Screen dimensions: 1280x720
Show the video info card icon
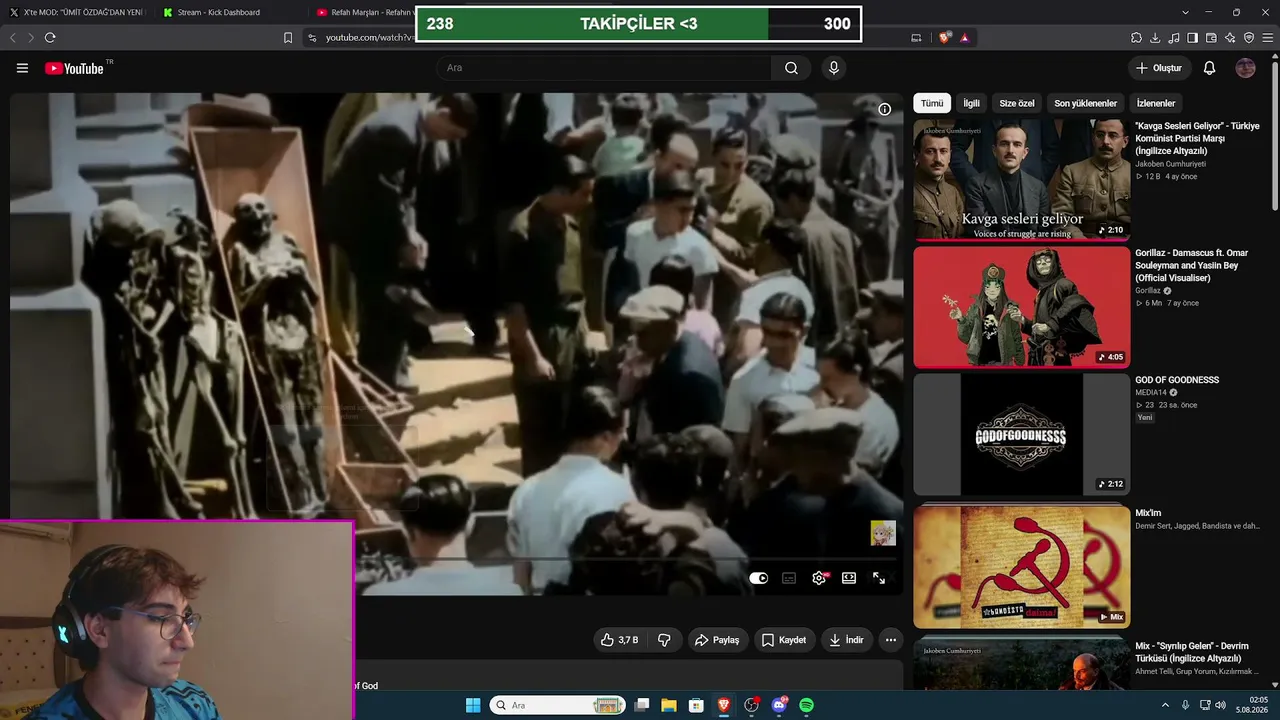coord(884,109)
